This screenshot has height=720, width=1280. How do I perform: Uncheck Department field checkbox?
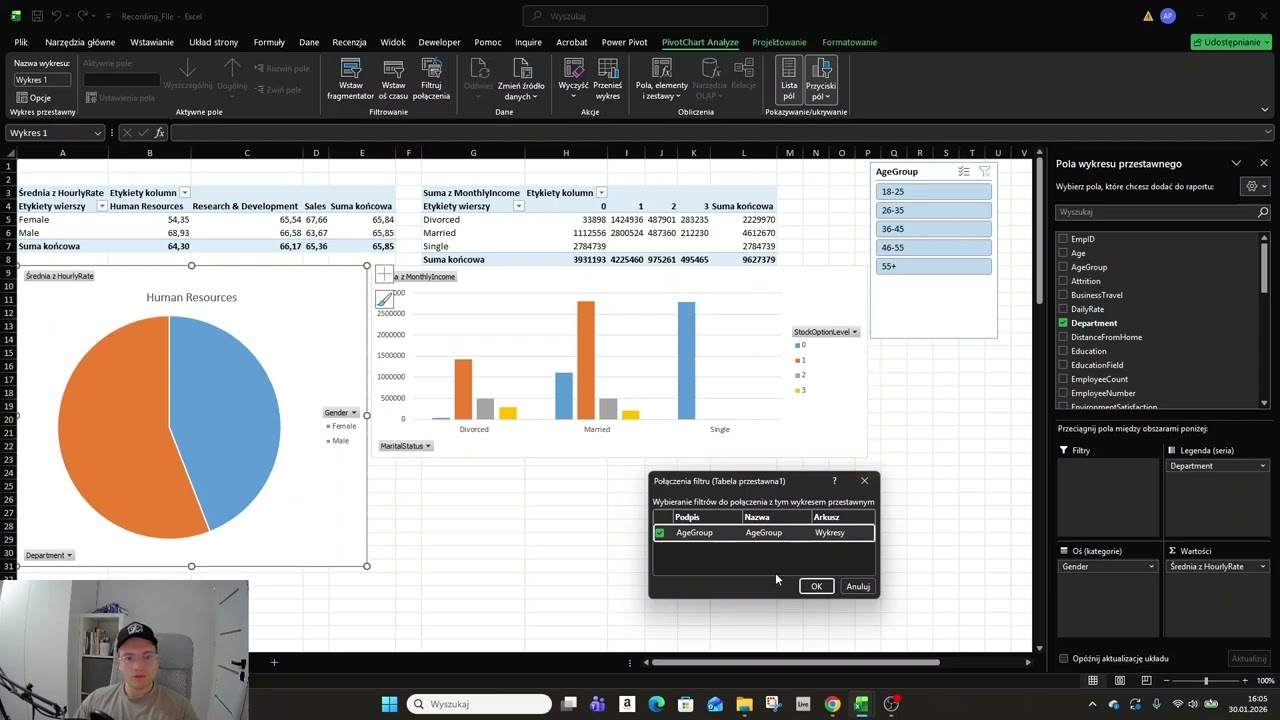click(x=1063, y=323)
